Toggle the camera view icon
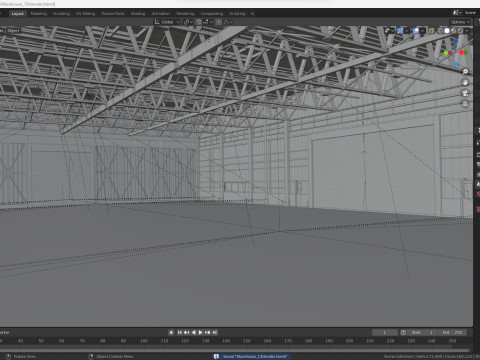The width and height of the screenshot is (480, 360). (x=465, y=93)
